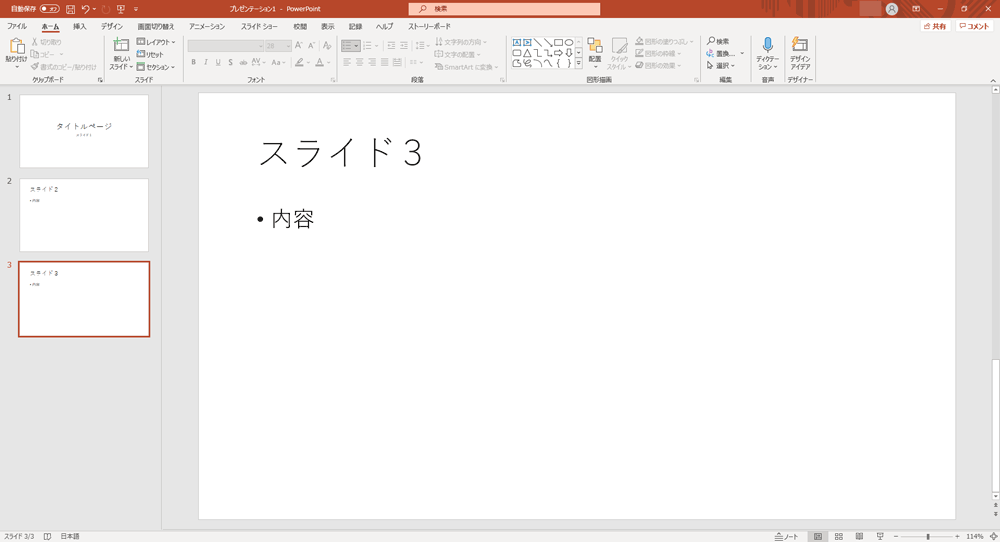1000x542 pixels.
Task: Open the File (ファイル) tab
Action: [17, 27]
